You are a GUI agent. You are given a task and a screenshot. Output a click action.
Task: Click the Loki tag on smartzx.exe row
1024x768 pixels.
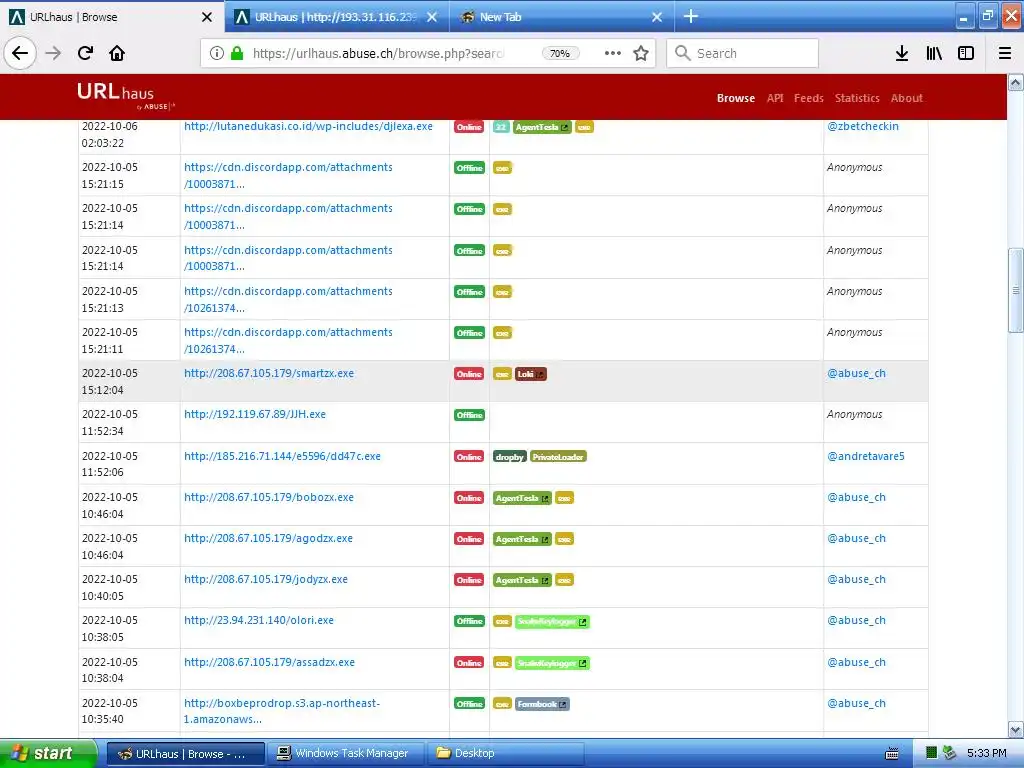point(530,374)
